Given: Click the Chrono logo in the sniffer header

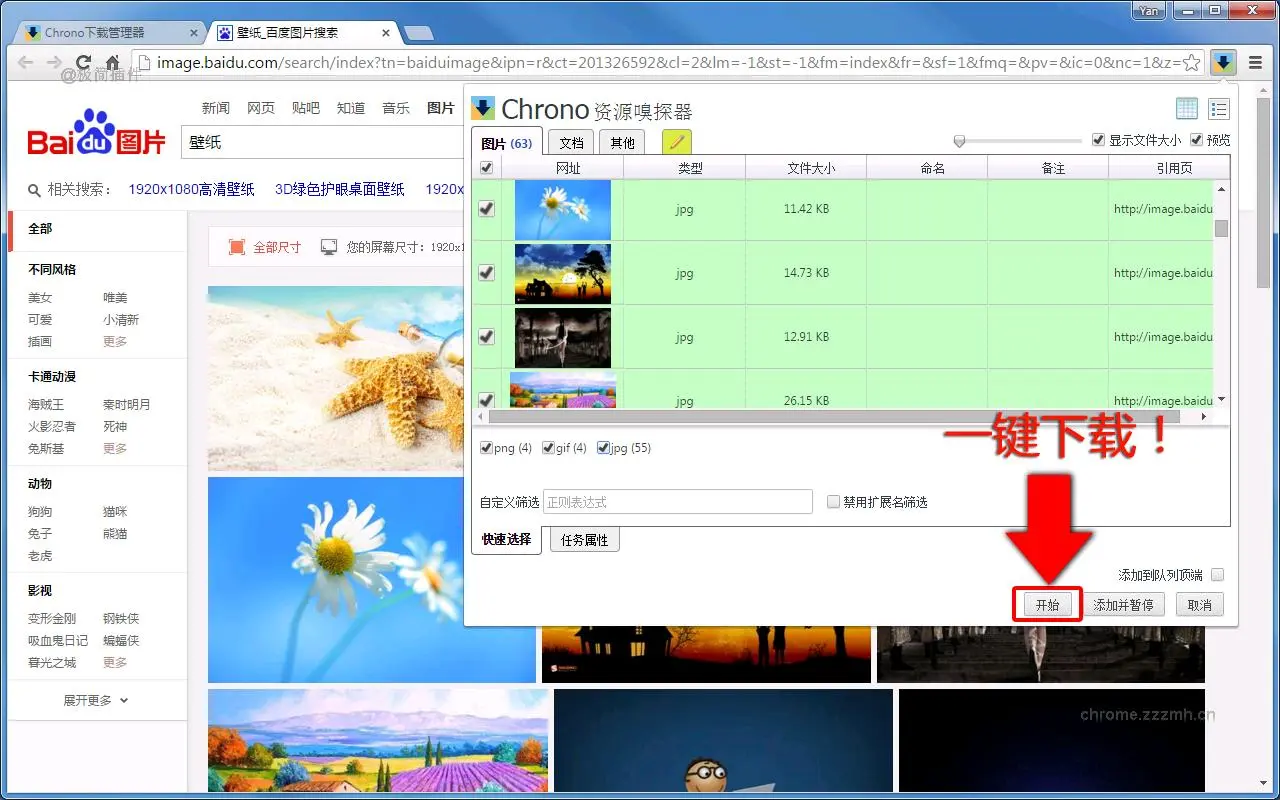Looking at the screenshot, I should click(483, 108).
